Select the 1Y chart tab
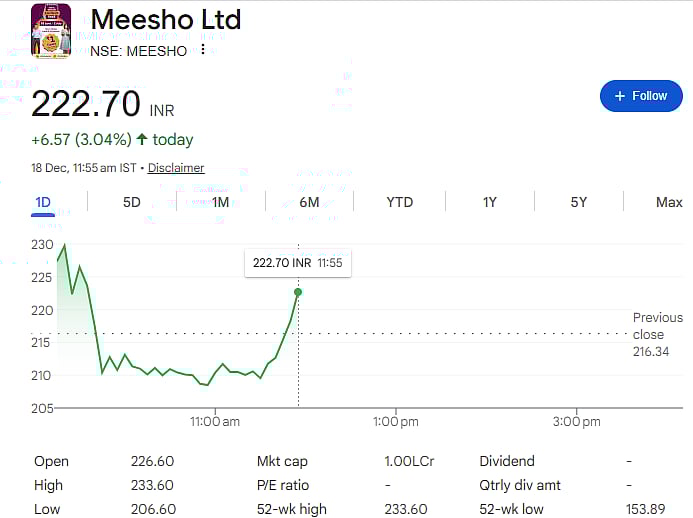 coord(490,202)
